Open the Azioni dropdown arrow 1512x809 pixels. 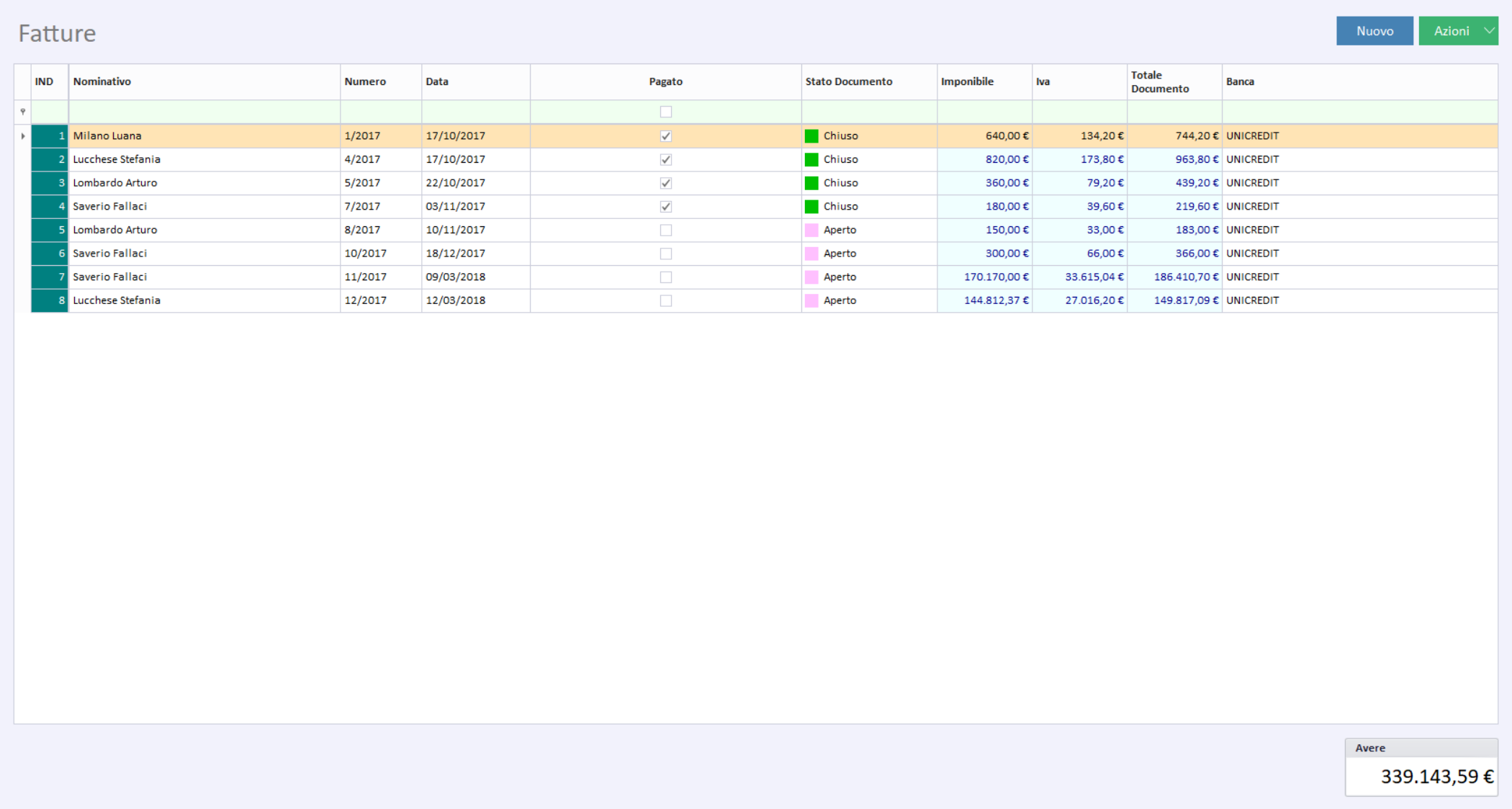pyautogui.click(x=1489, y=31)
